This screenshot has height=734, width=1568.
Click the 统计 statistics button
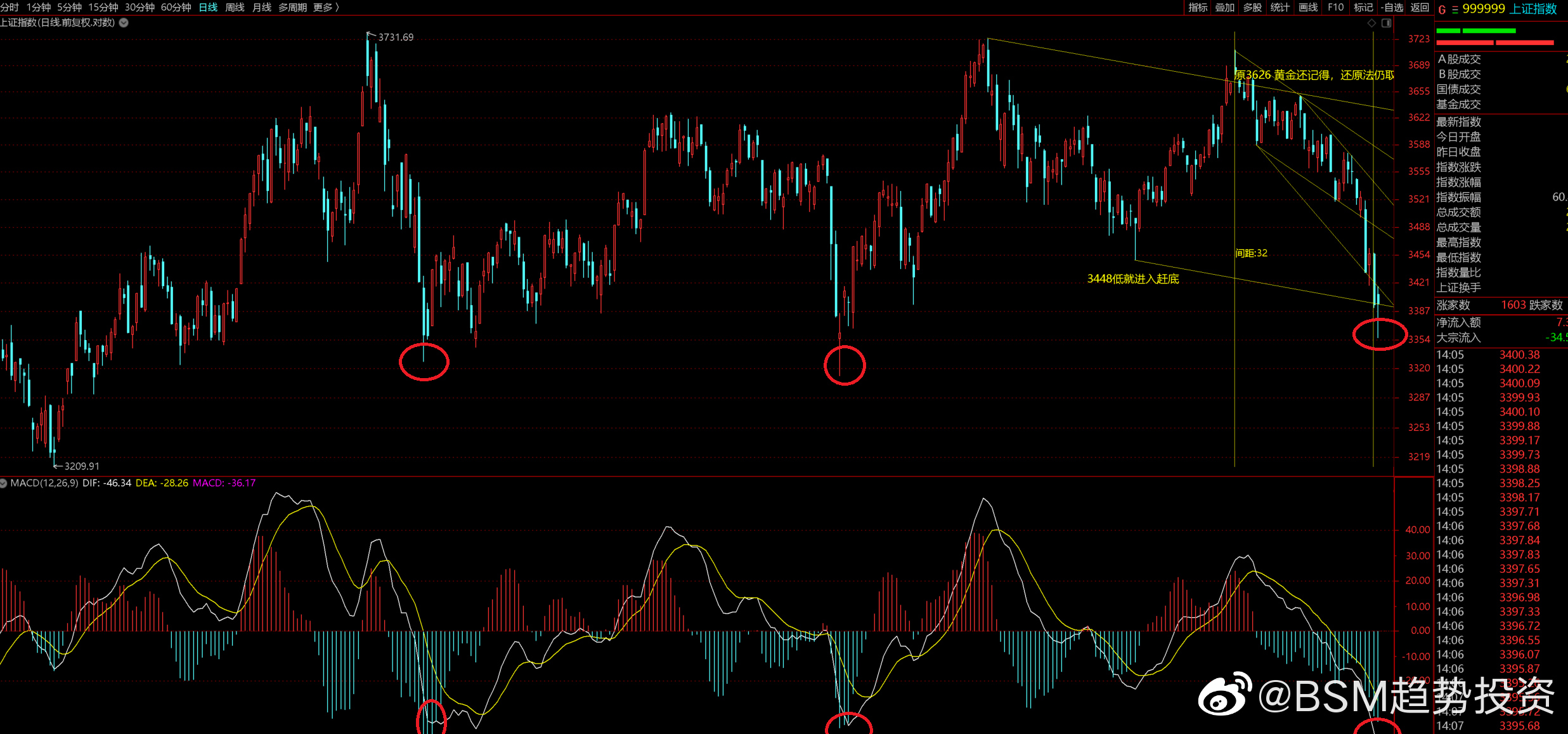pos(1280,8)
